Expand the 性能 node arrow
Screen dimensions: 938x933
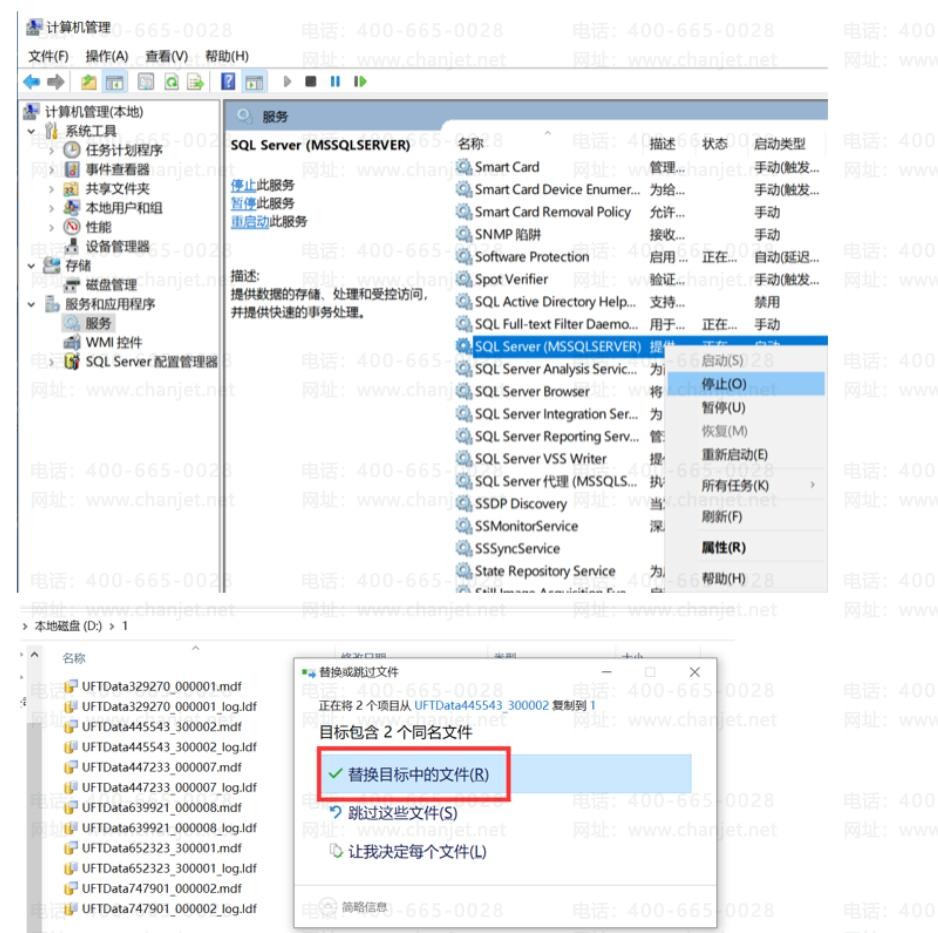coord(51,227)
